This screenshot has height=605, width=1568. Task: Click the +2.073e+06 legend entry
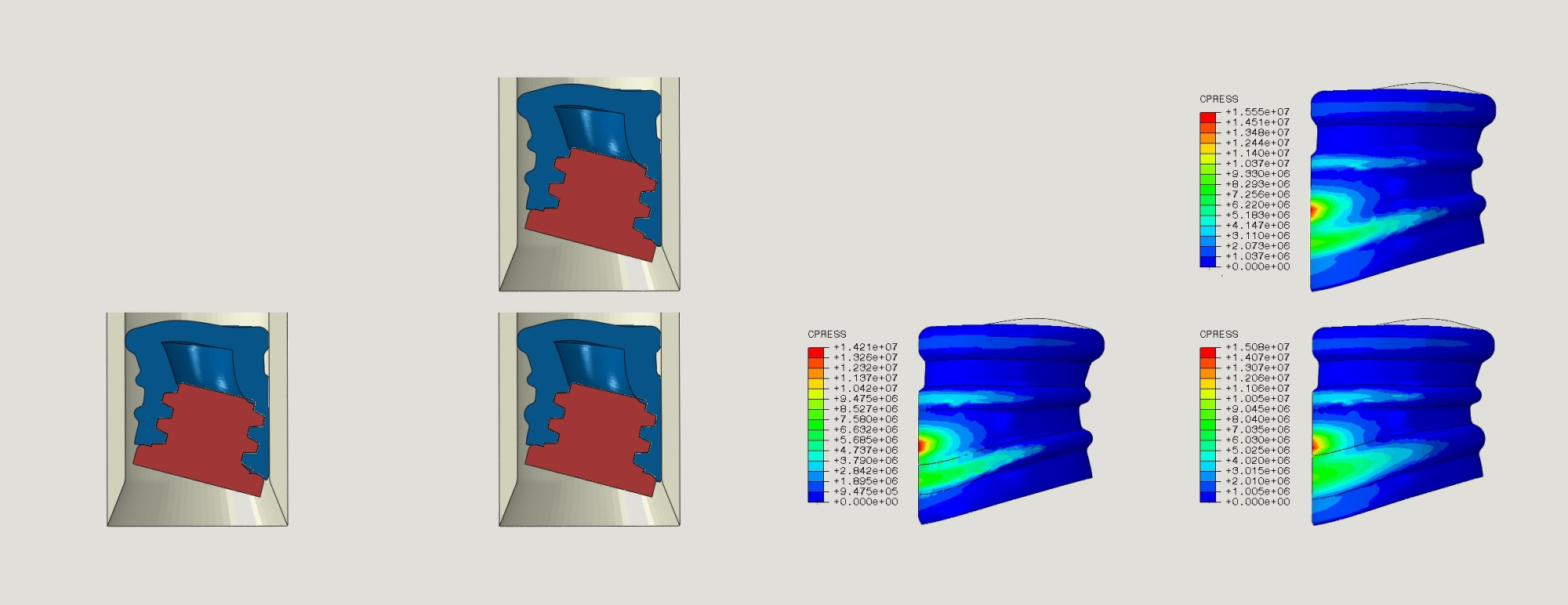1258,246
